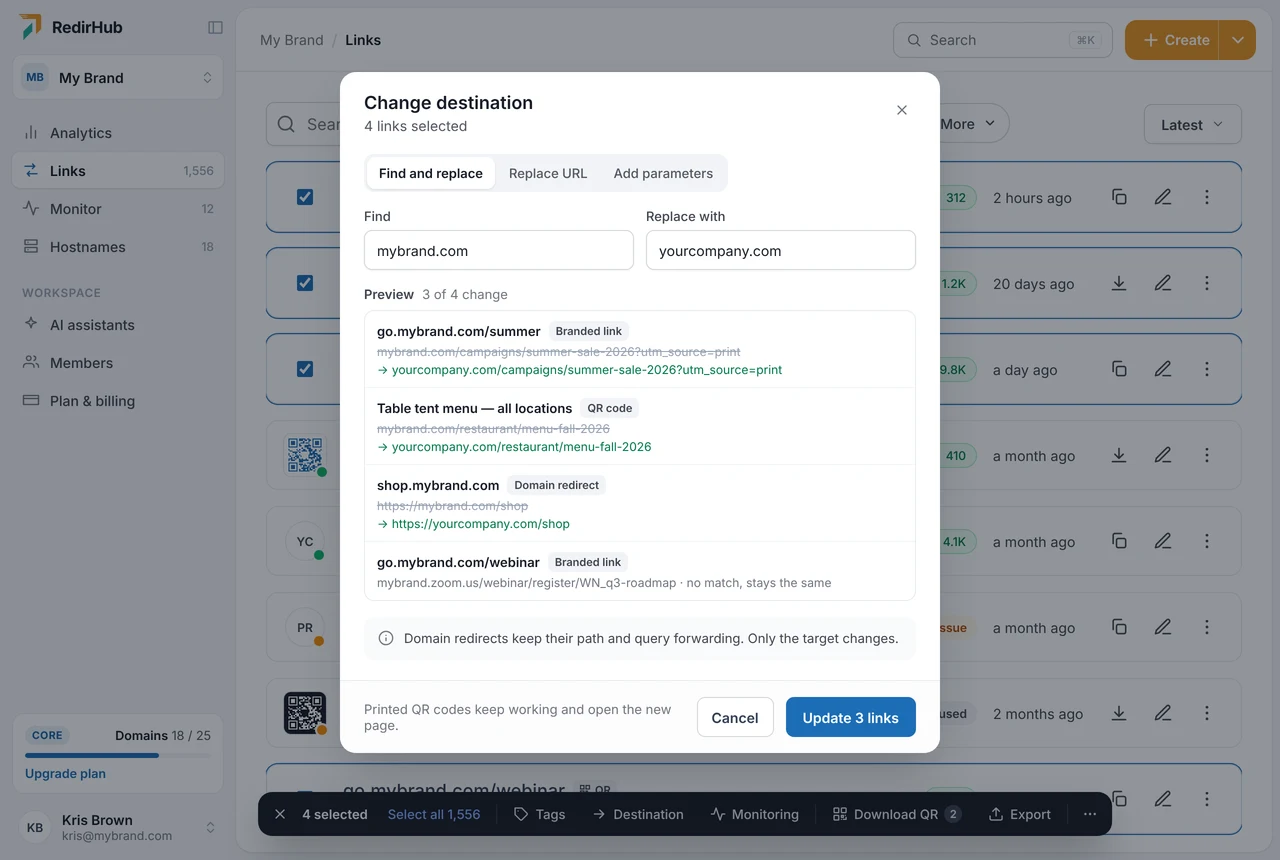Open Hostnames in the sidebar
The image size is (1280, 860).
click(x=118, y=247)
